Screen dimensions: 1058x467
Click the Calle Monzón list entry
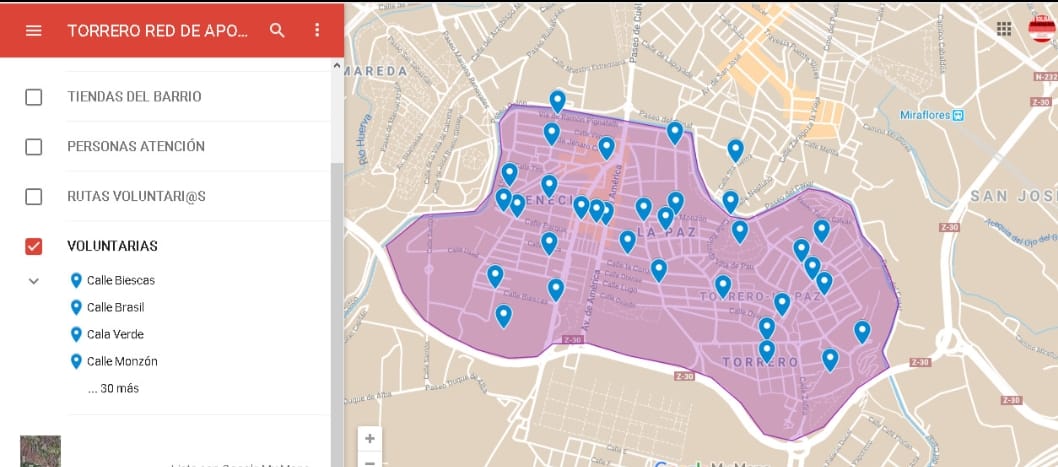click(121, 361)
